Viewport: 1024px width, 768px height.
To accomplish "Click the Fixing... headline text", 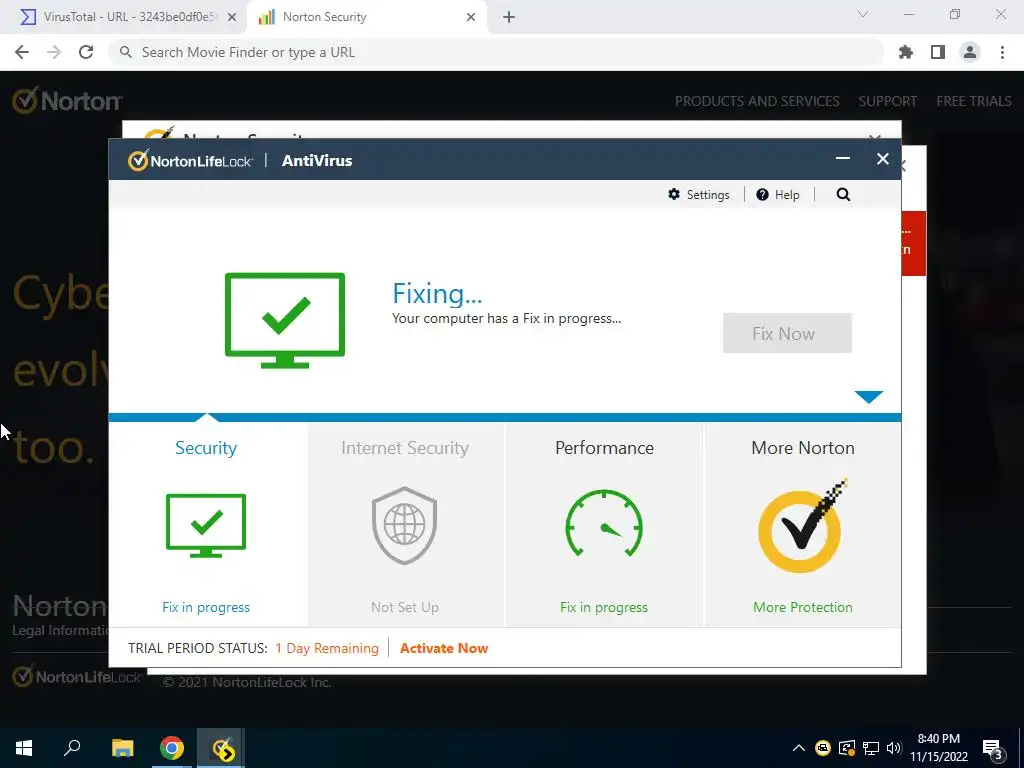I will 437,294.
